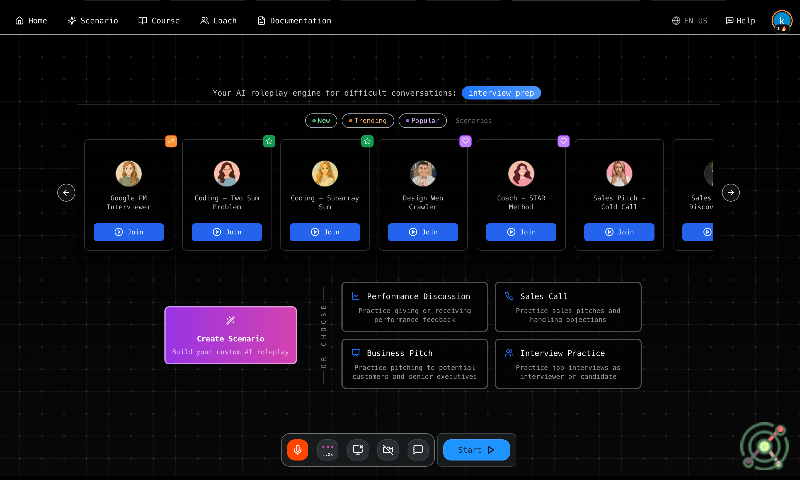Toggle the camera-off button

[388, 450]
